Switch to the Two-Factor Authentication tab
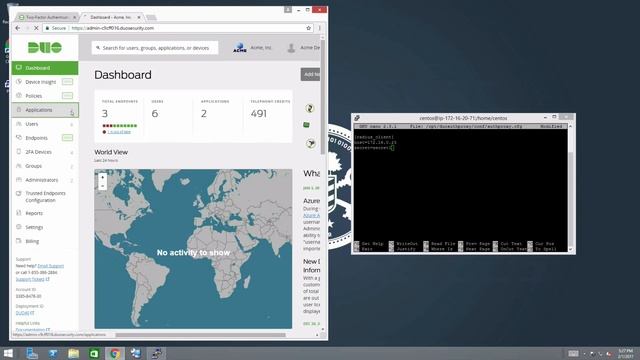The width and height of the screenshot is (640, 360). tap(47, 17)
